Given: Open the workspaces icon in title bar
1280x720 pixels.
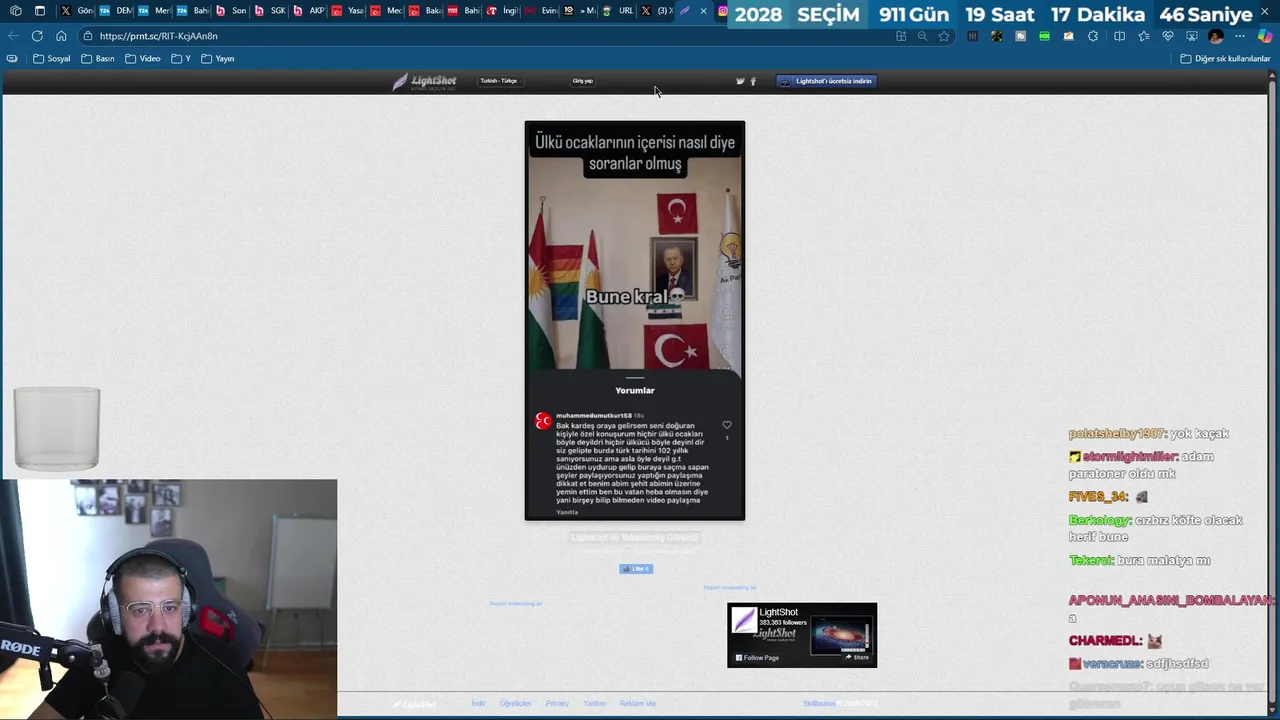Looking at the screenshot, I should point(16,11).
